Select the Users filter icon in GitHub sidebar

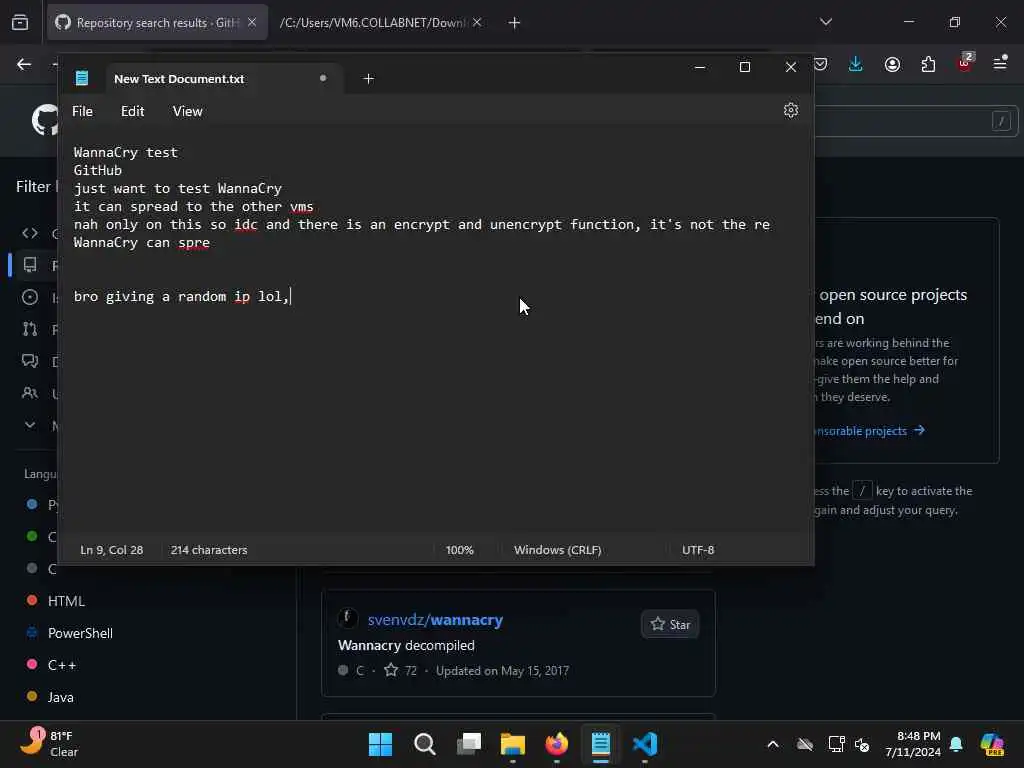[x=30, y=392]
